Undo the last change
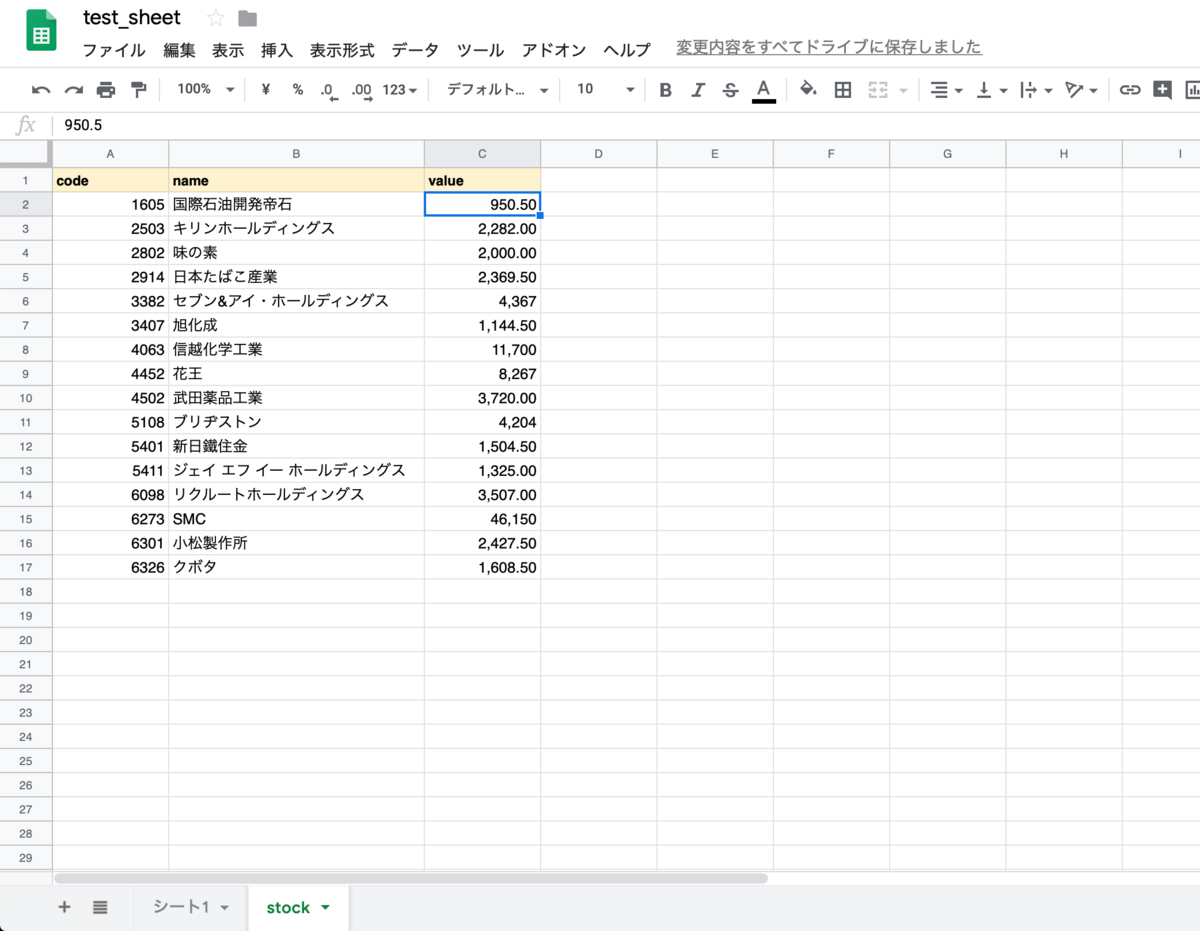Image resolution: width=1200 pixels, height=931 pixels. point(40,89)
